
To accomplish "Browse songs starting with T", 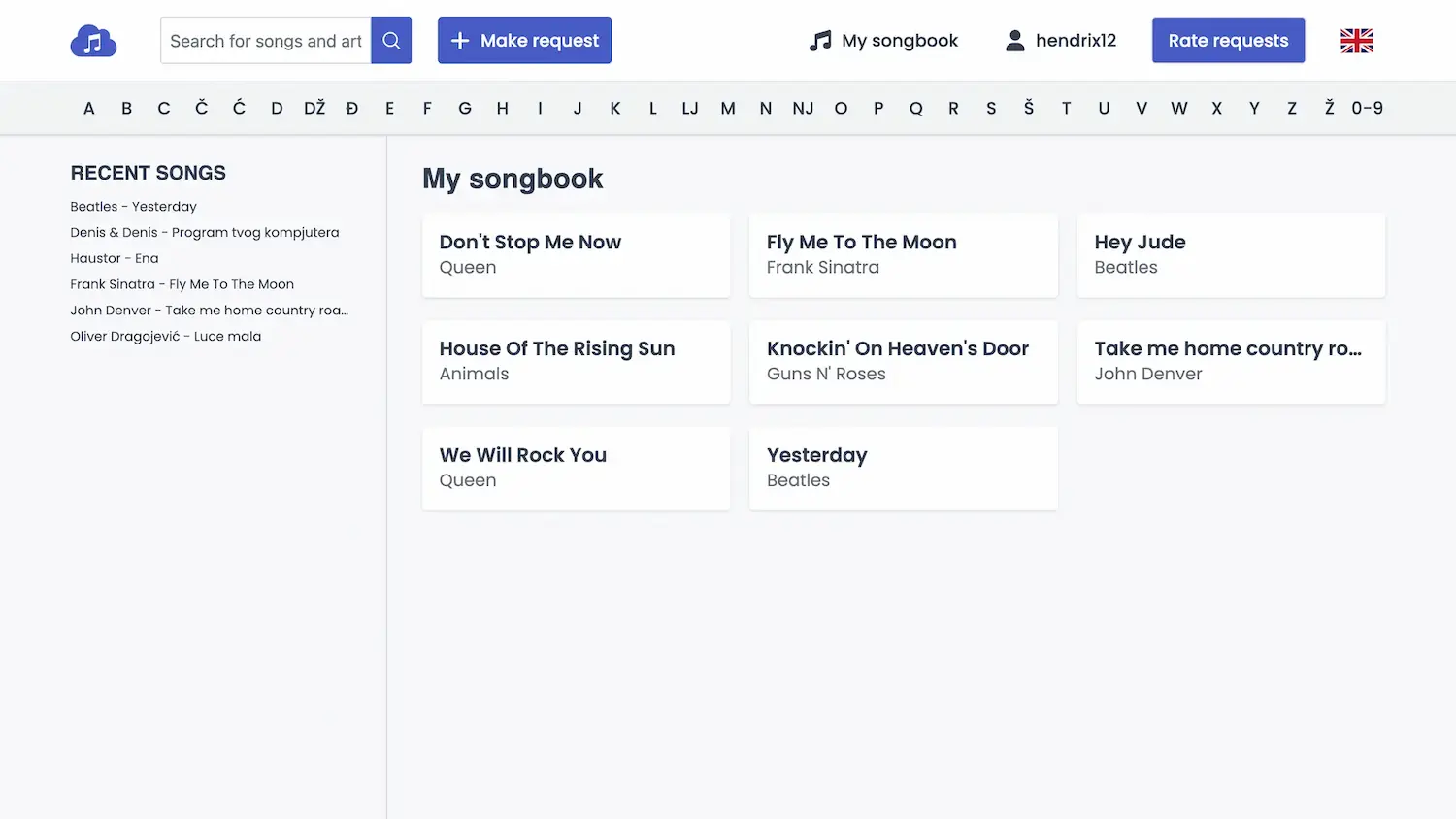I will 1067,109.
